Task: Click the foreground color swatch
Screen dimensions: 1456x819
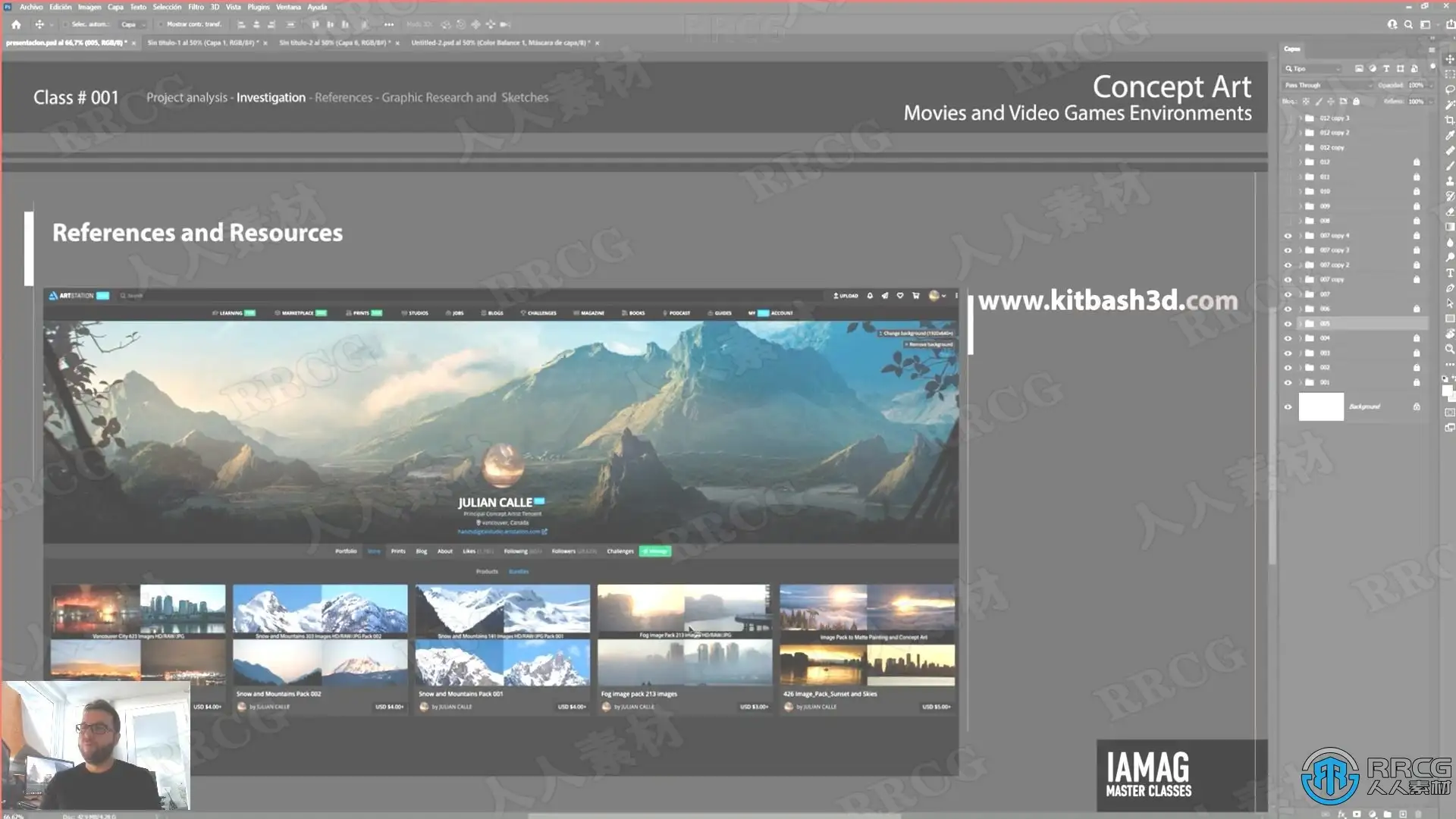Action: [x=1447, y=390]
